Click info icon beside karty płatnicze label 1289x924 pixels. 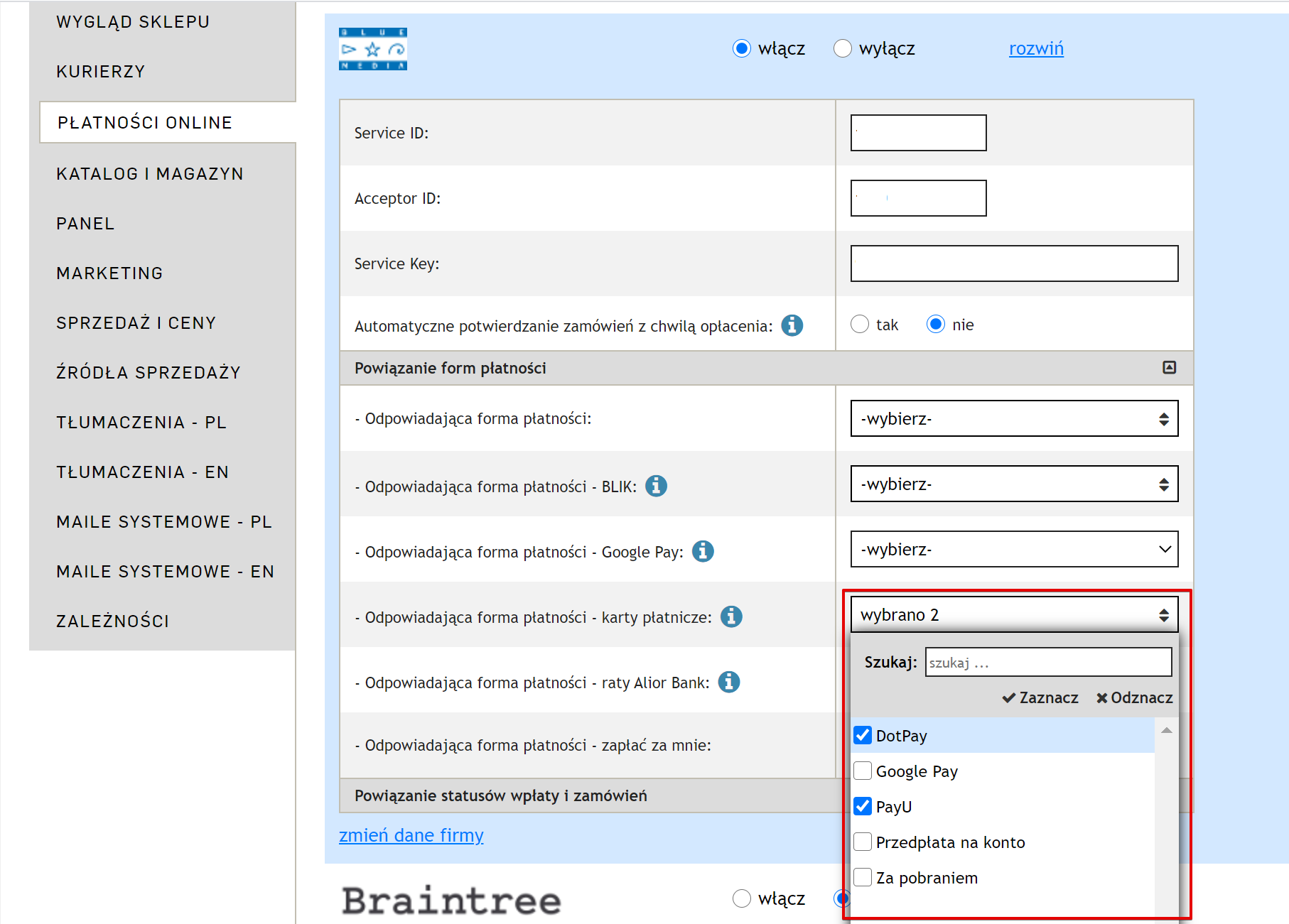[731, 616]
